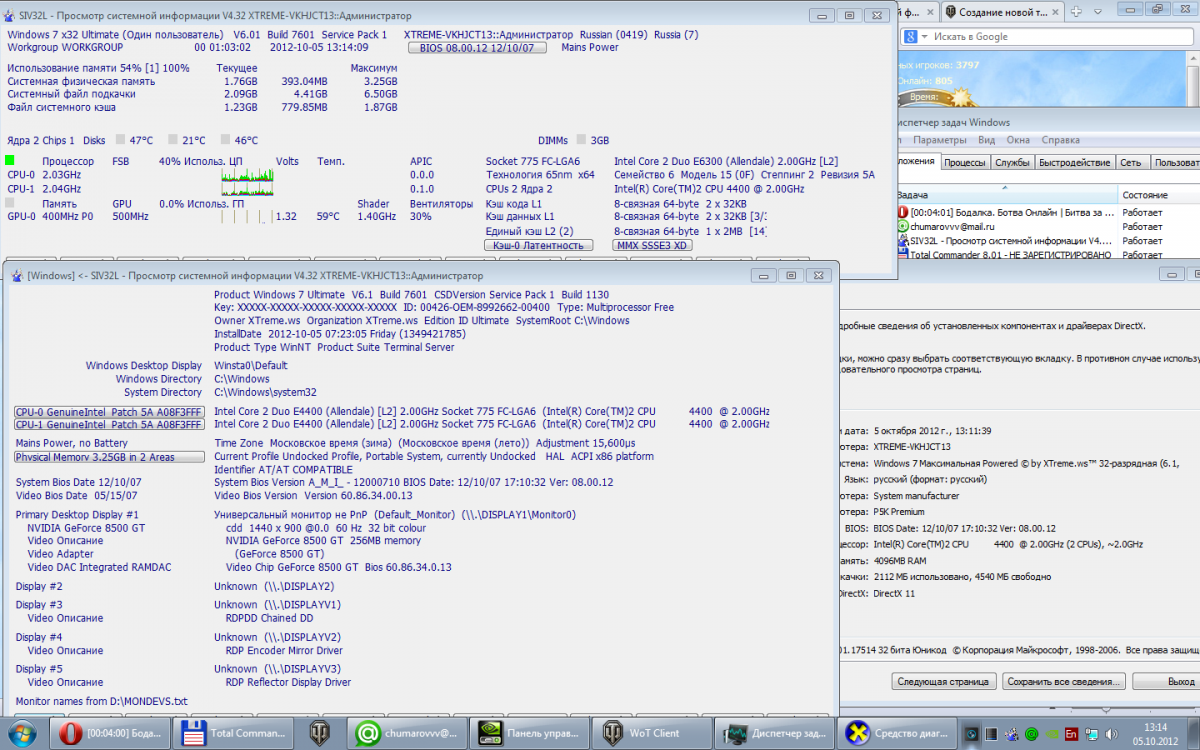
Task: Open Opera from the taskbar
Action: pyautogui.click(x=112, y=733)
